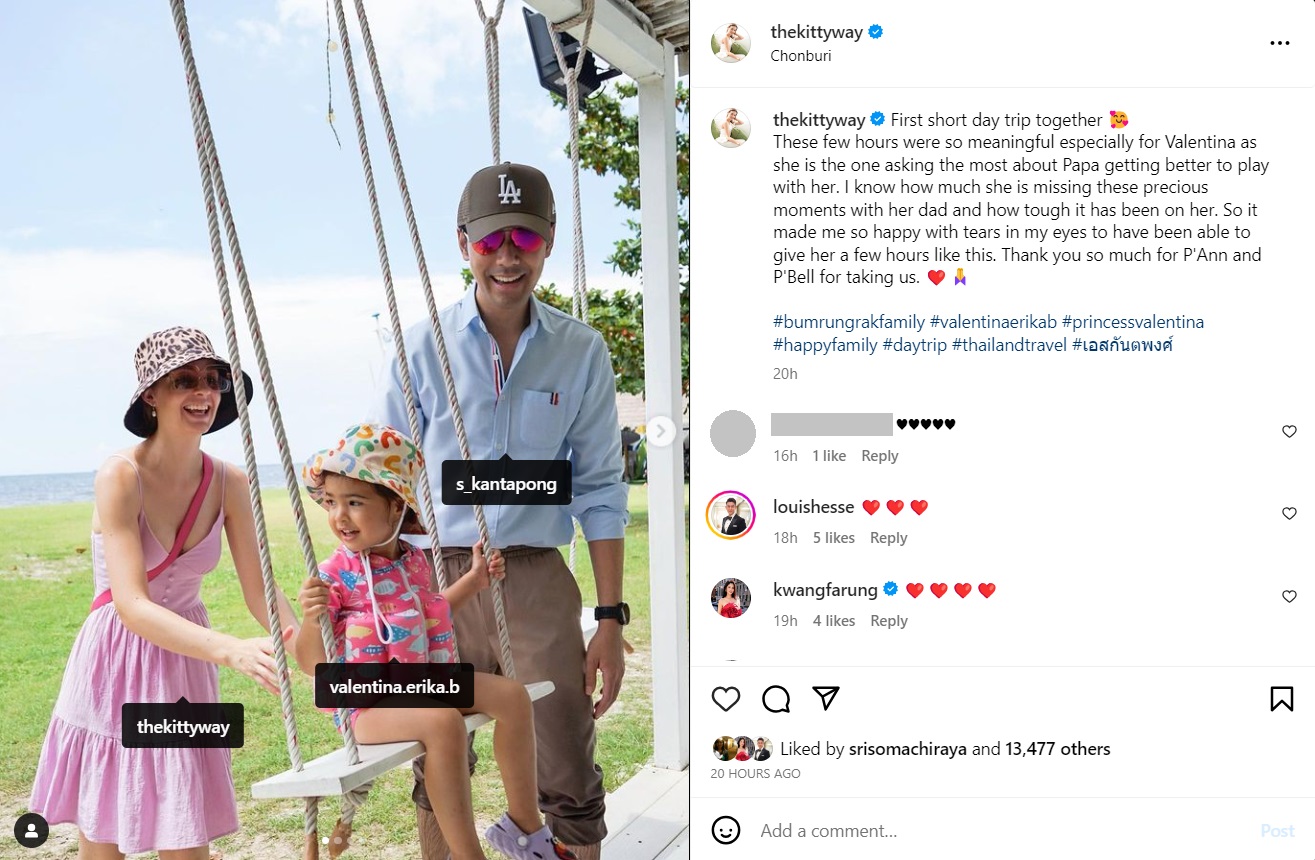Screen dimensions: 1315x860
Task: Share post via paper plane icon
Action: 826,698
